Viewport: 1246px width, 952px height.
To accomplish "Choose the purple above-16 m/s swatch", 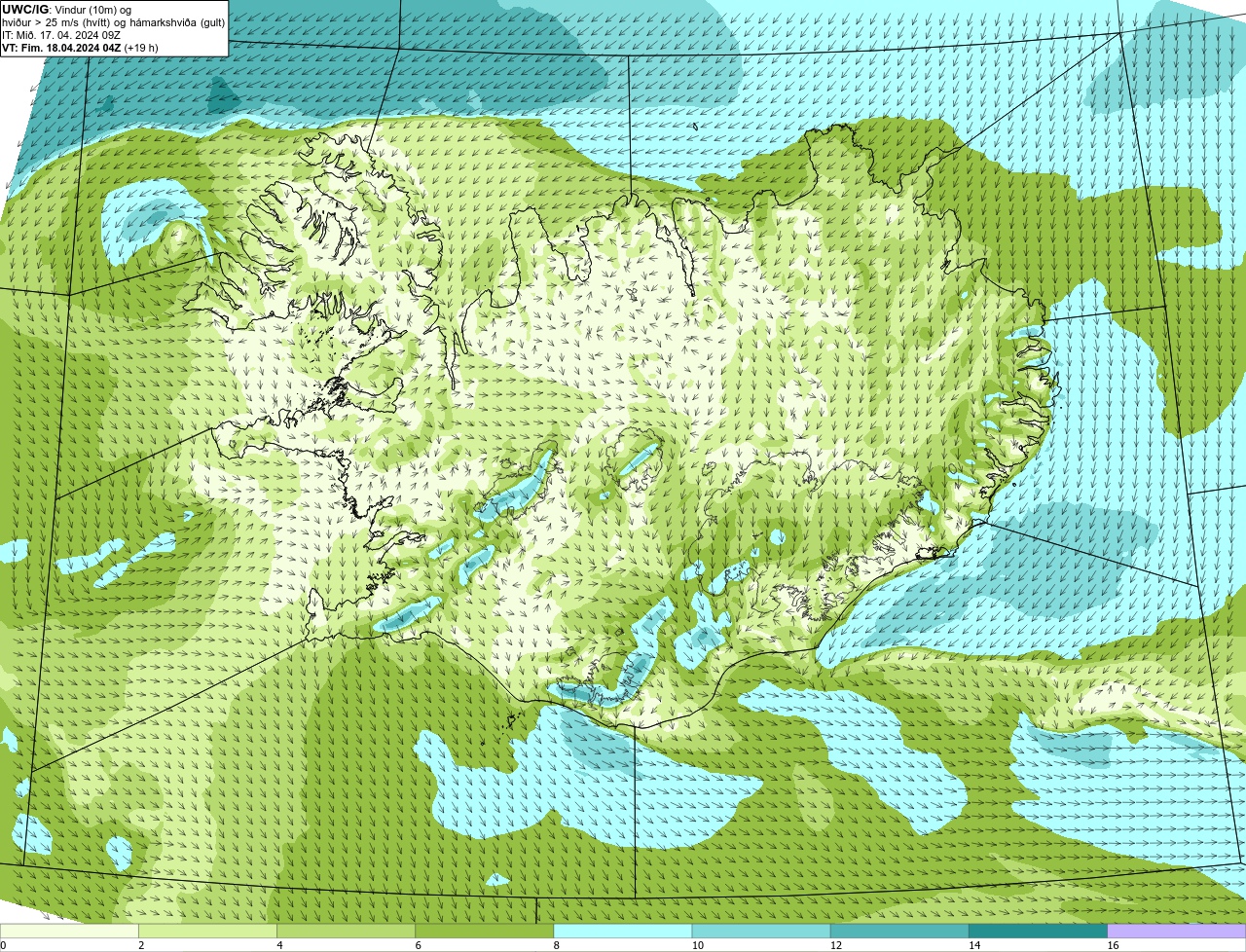I will 1177,931.
